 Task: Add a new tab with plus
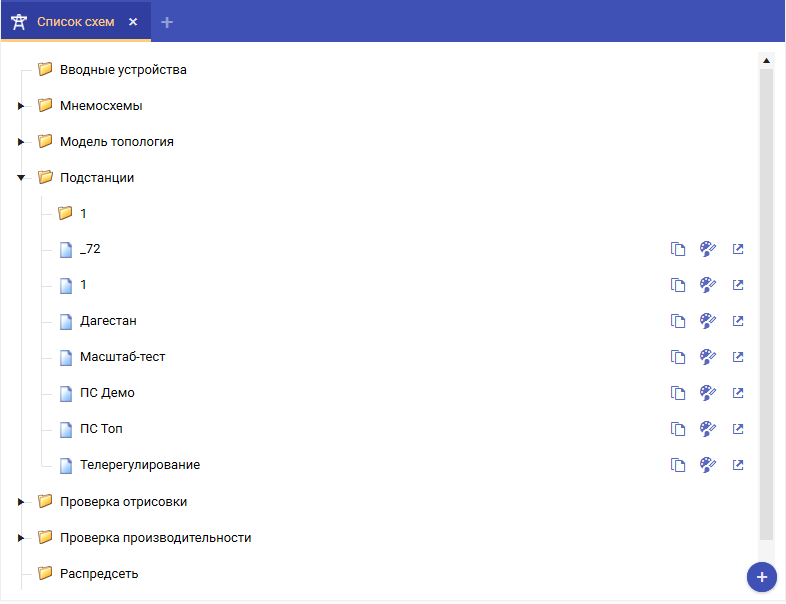pyautogui.click(x=167, y=21)
